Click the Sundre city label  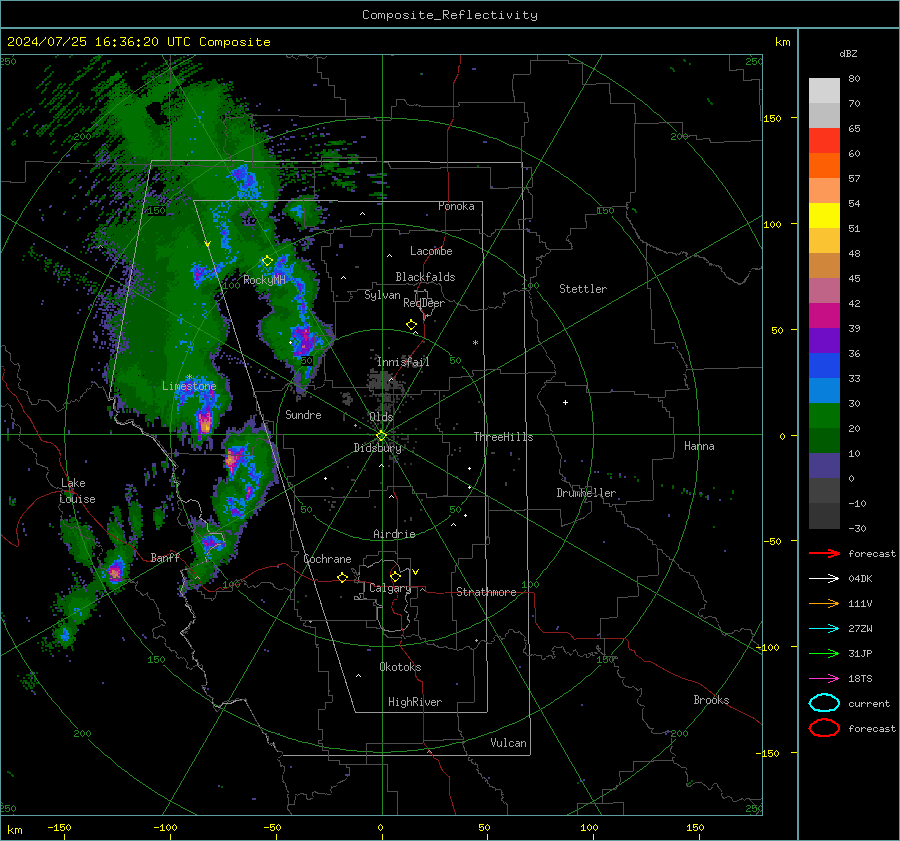coord(303,414)
